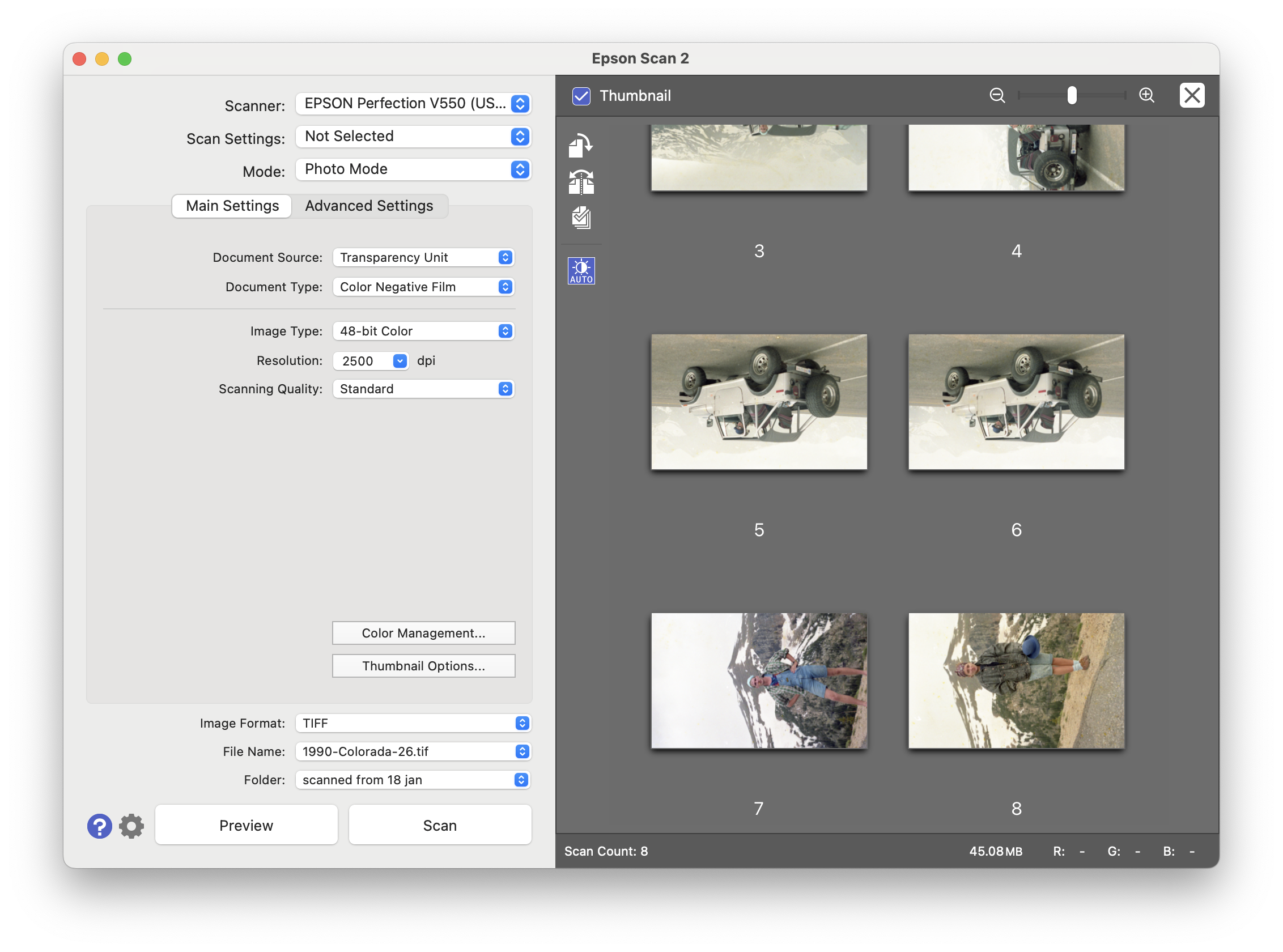Open the Mode Photo Mode dropdown
Image resolution: width=1283 pixels, height=952 pixels.
point(413,169)
